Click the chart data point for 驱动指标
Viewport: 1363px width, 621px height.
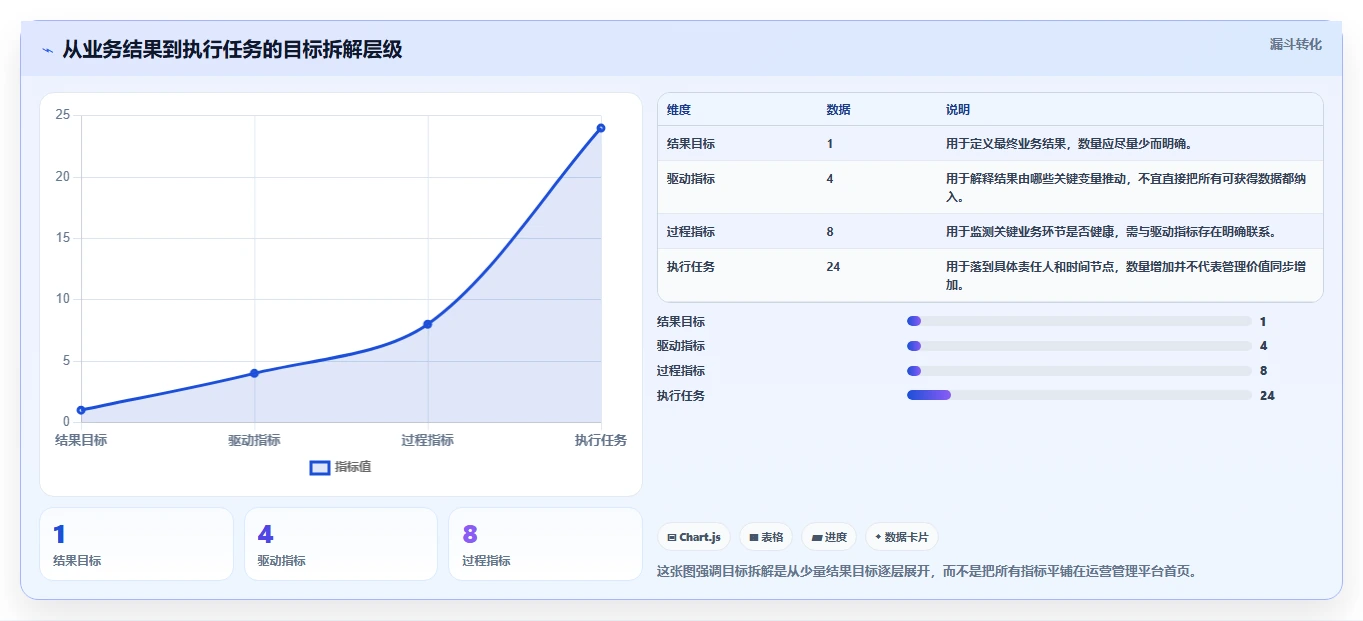click(x=254, y=373)
